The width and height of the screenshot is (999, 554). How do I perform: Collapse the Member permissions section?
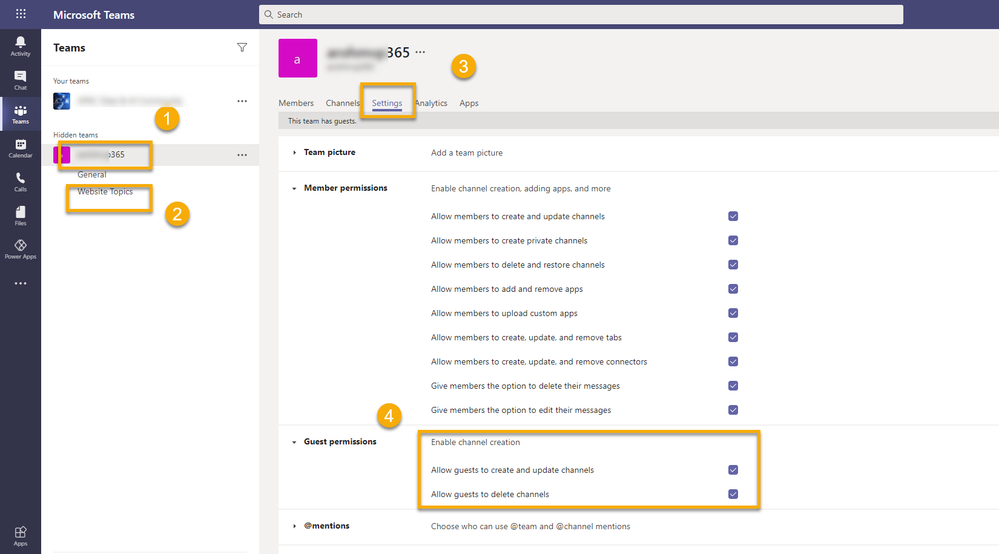(x=294, y=188)
